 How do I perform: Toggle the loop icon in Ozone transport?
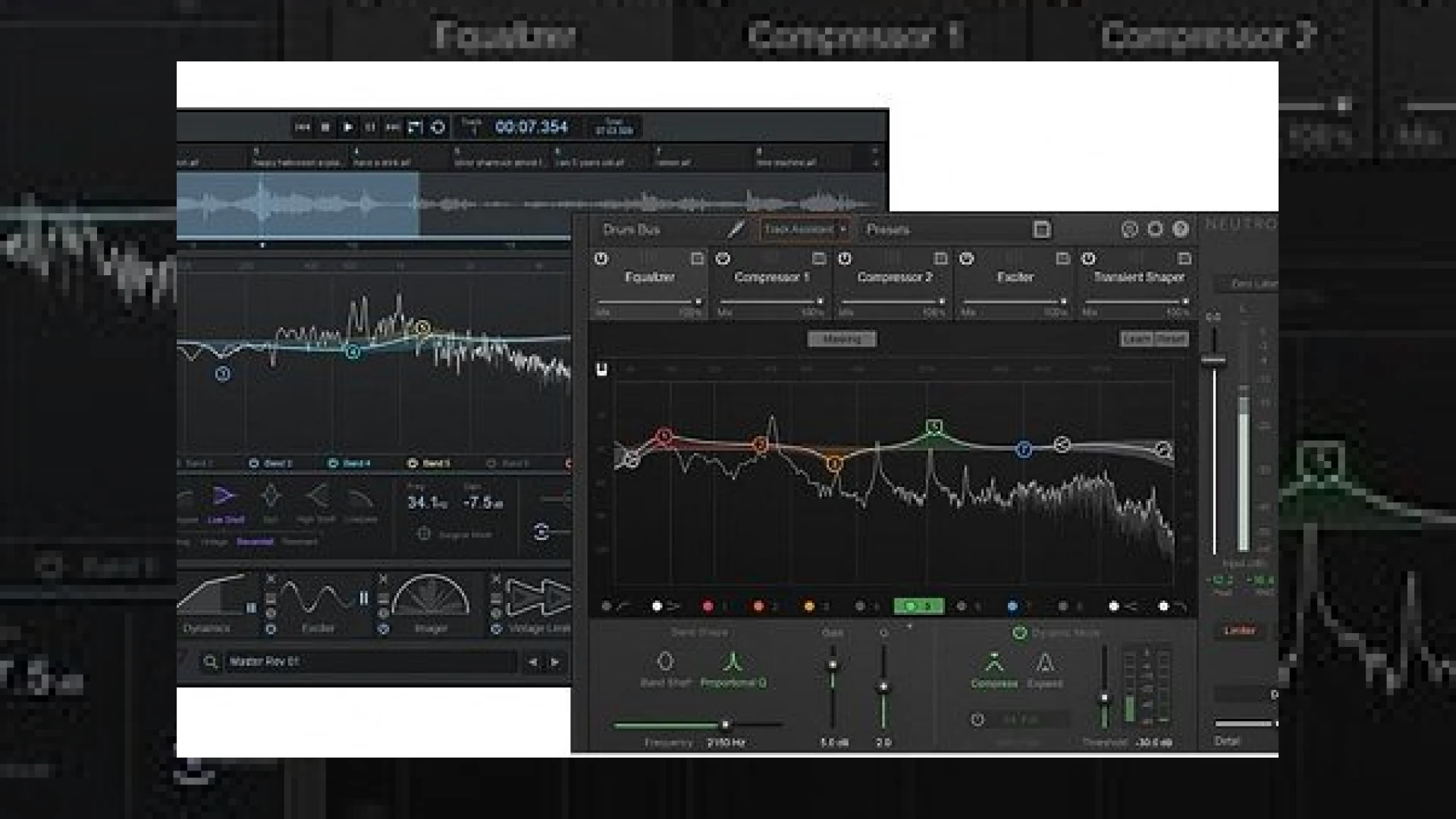tap(438, 127)
